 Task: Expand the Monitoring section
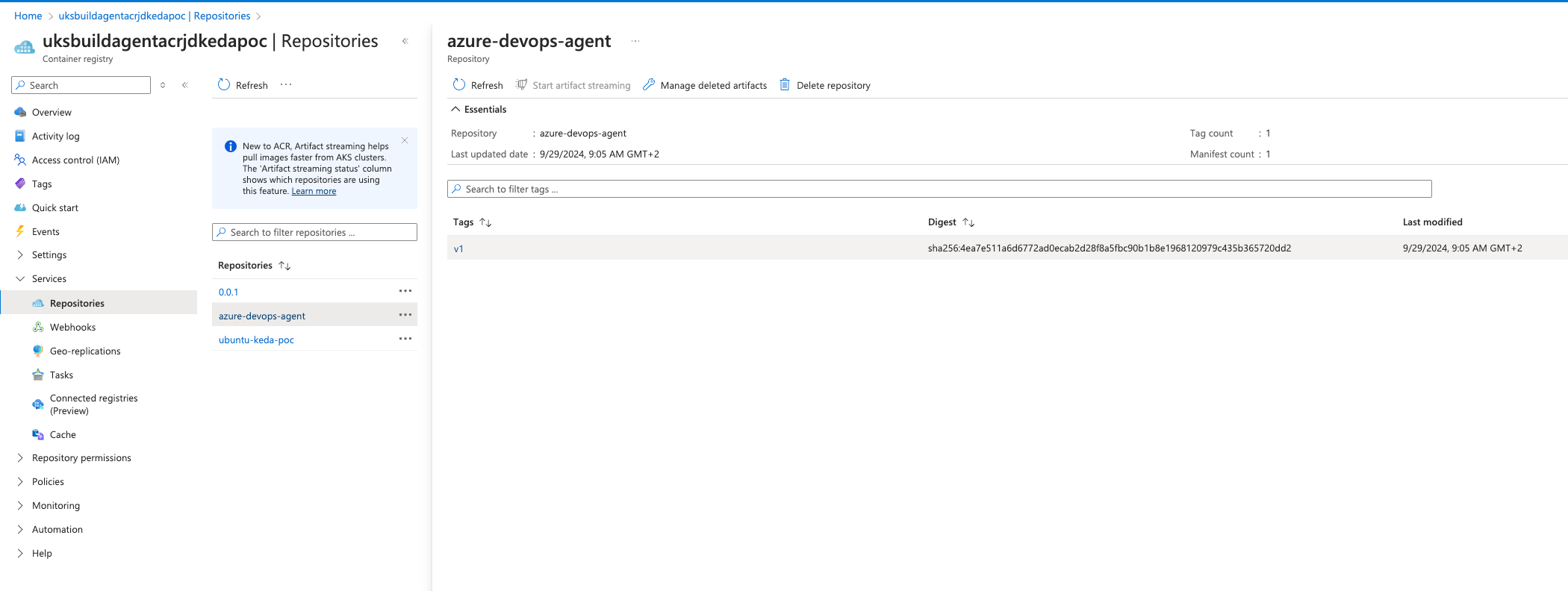tap(20, 506)
